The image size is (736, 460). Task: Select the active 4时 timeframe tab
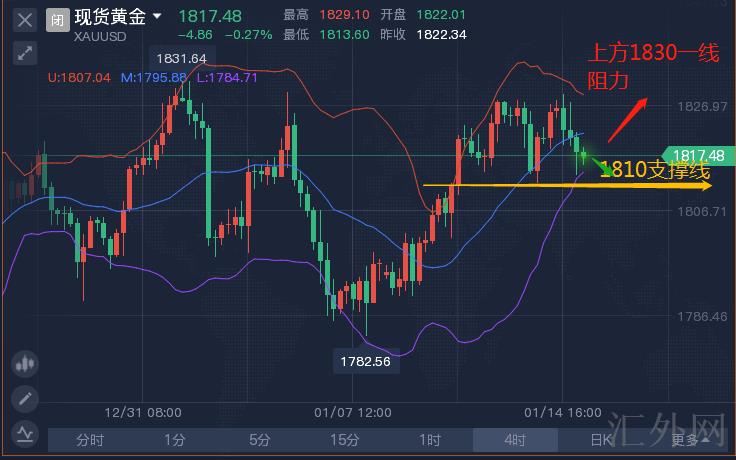point(515,439)
